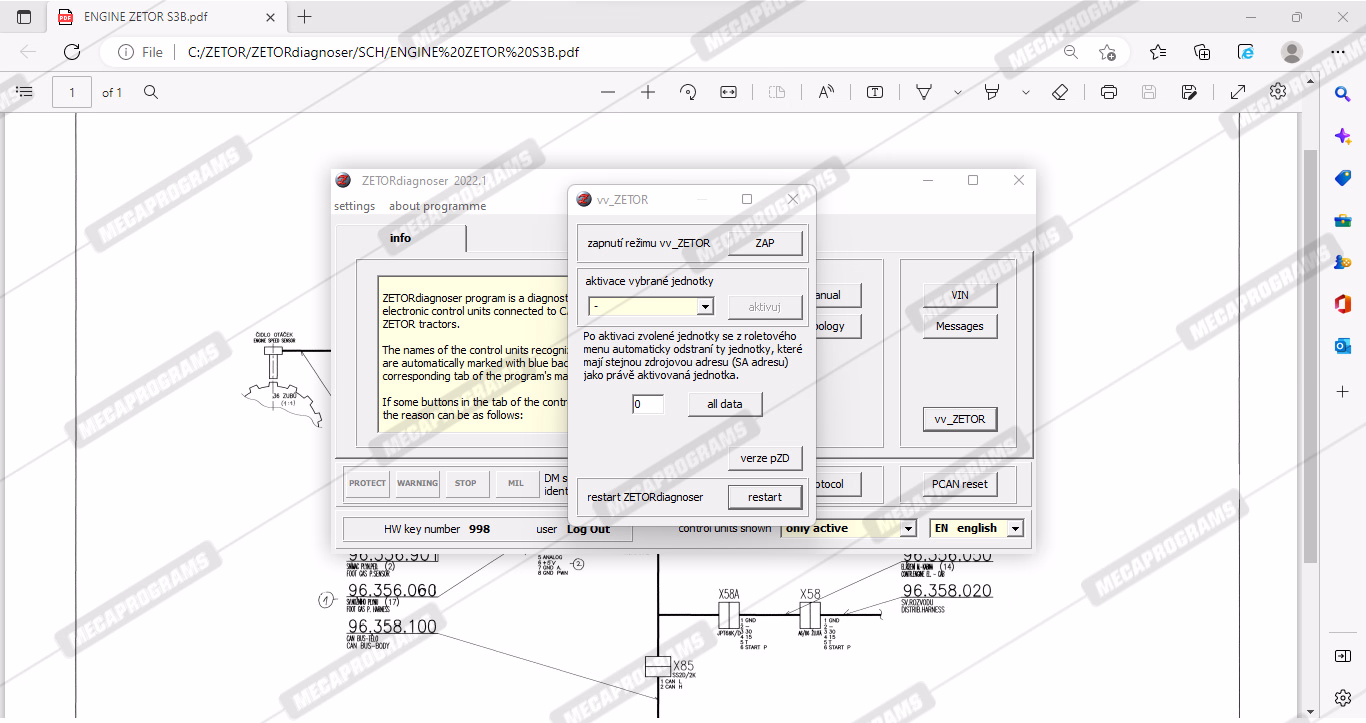Add this page to favorites
The width and height of the screenshot is (1366, 723).
pos(1107,52)
